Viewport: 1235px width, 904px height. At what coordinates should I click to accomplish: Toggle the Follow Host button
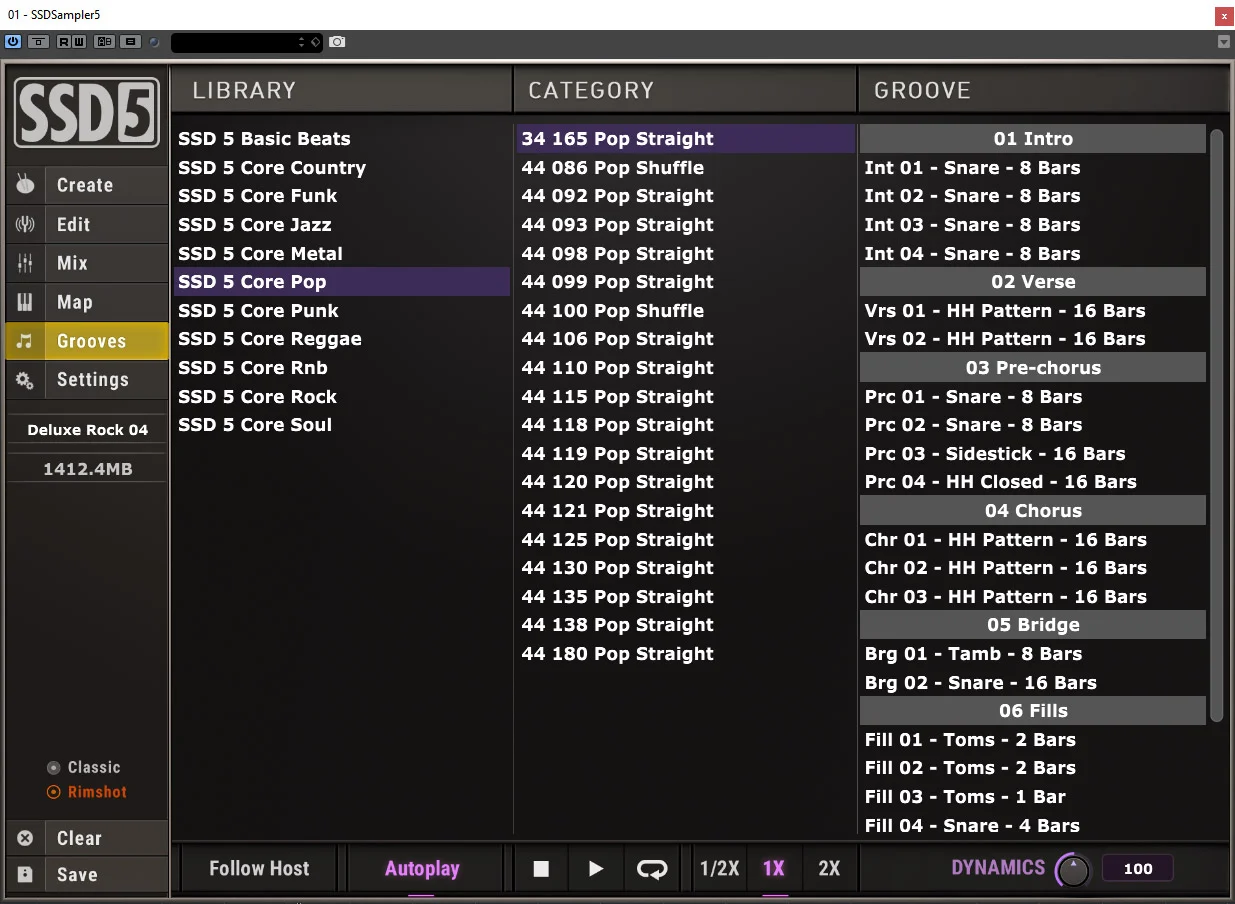259,868
